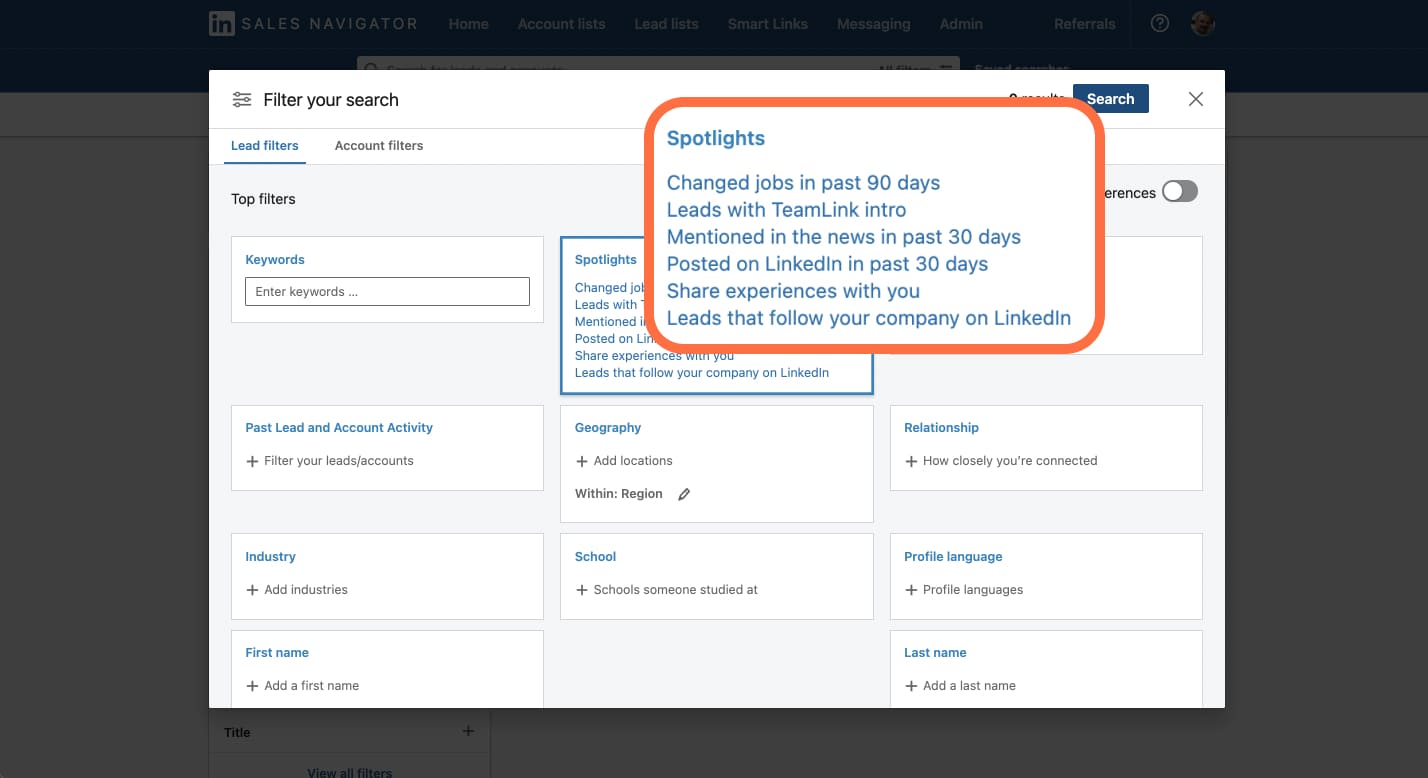
Task: Click Leads that follow your company in Spotlights card
Action: tap(701, 373)
